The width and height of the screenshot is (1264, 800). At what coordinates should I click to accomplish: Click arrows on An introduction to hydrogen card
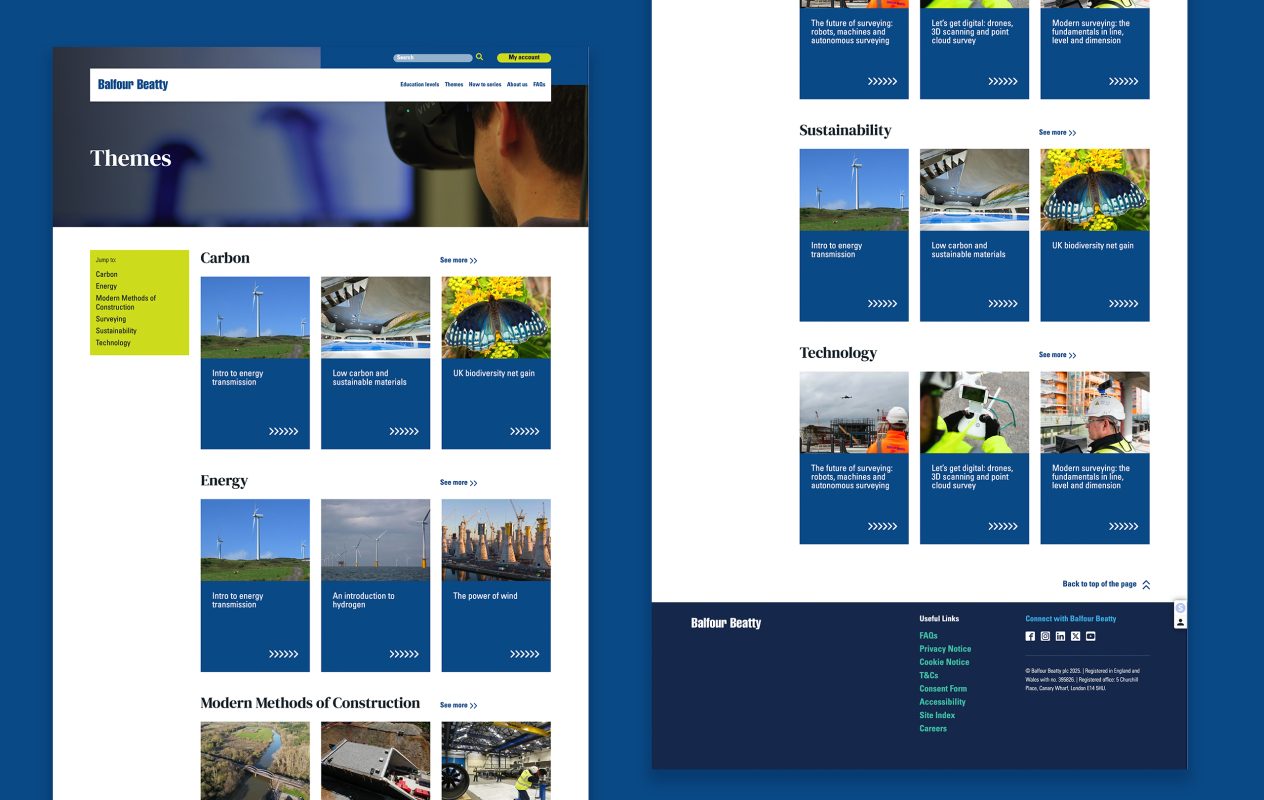point(404,654)
